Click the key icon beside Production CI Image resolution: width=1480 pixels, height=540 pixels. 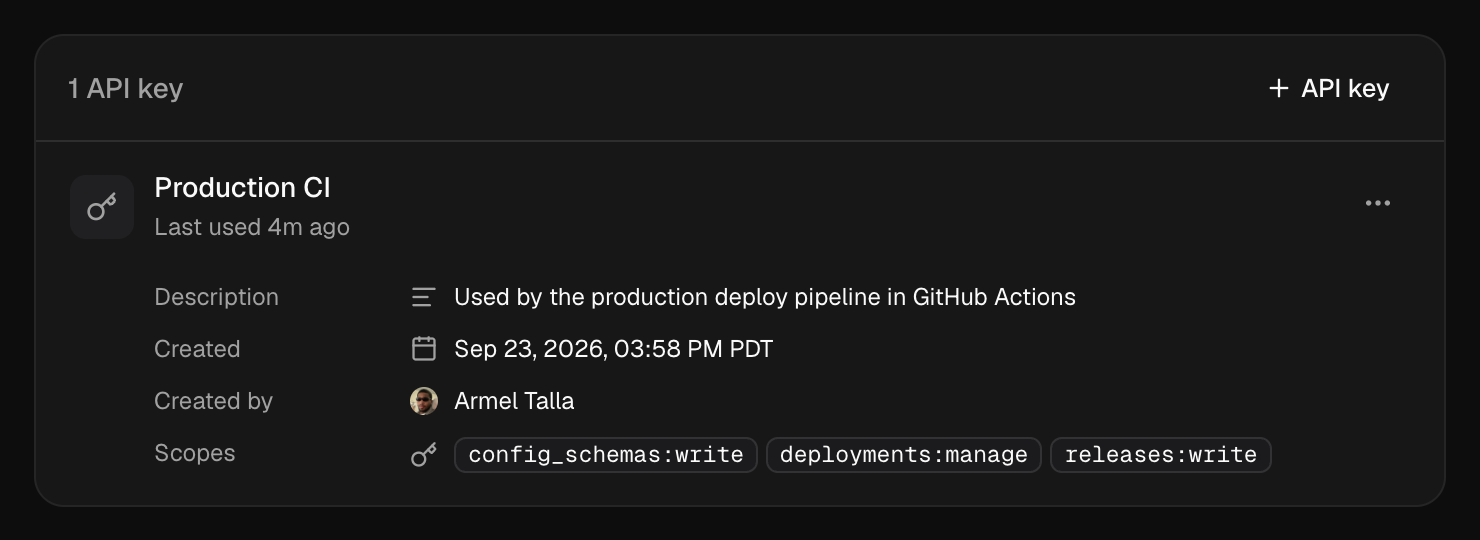pos(102,207)
